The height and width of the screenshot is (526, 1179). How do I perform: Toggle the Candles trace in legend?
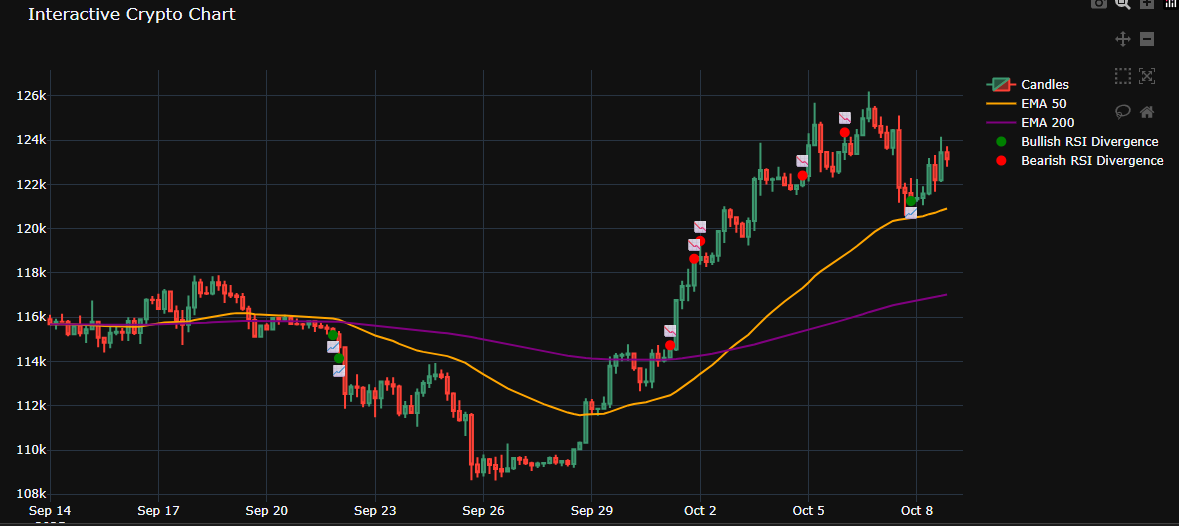pyautogui.click(x=1044, y=85)
